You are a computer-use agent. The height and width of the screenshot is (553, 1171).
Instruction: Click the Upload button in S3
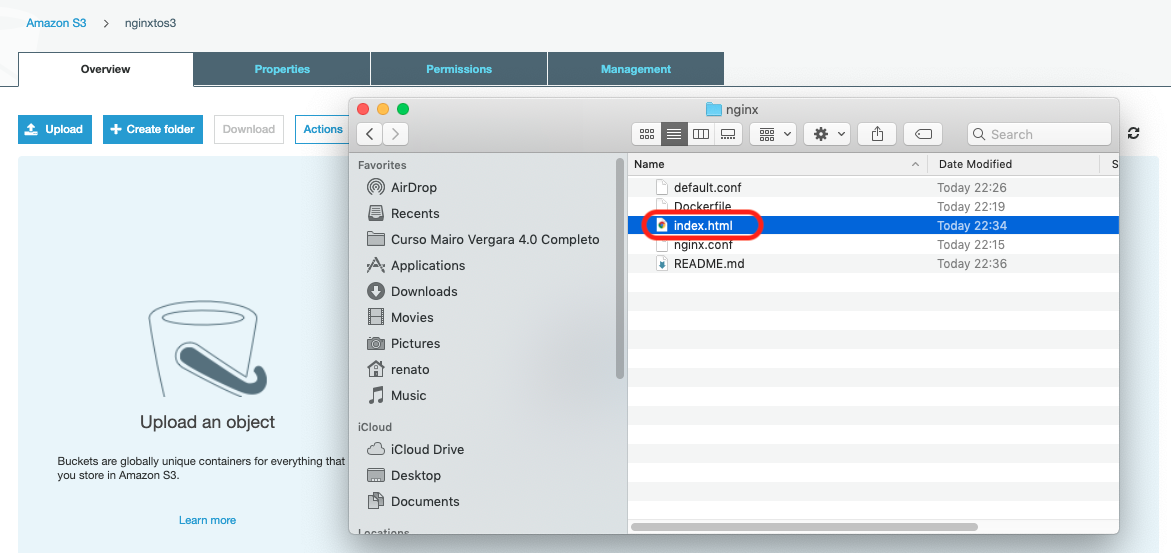point(55,129)
